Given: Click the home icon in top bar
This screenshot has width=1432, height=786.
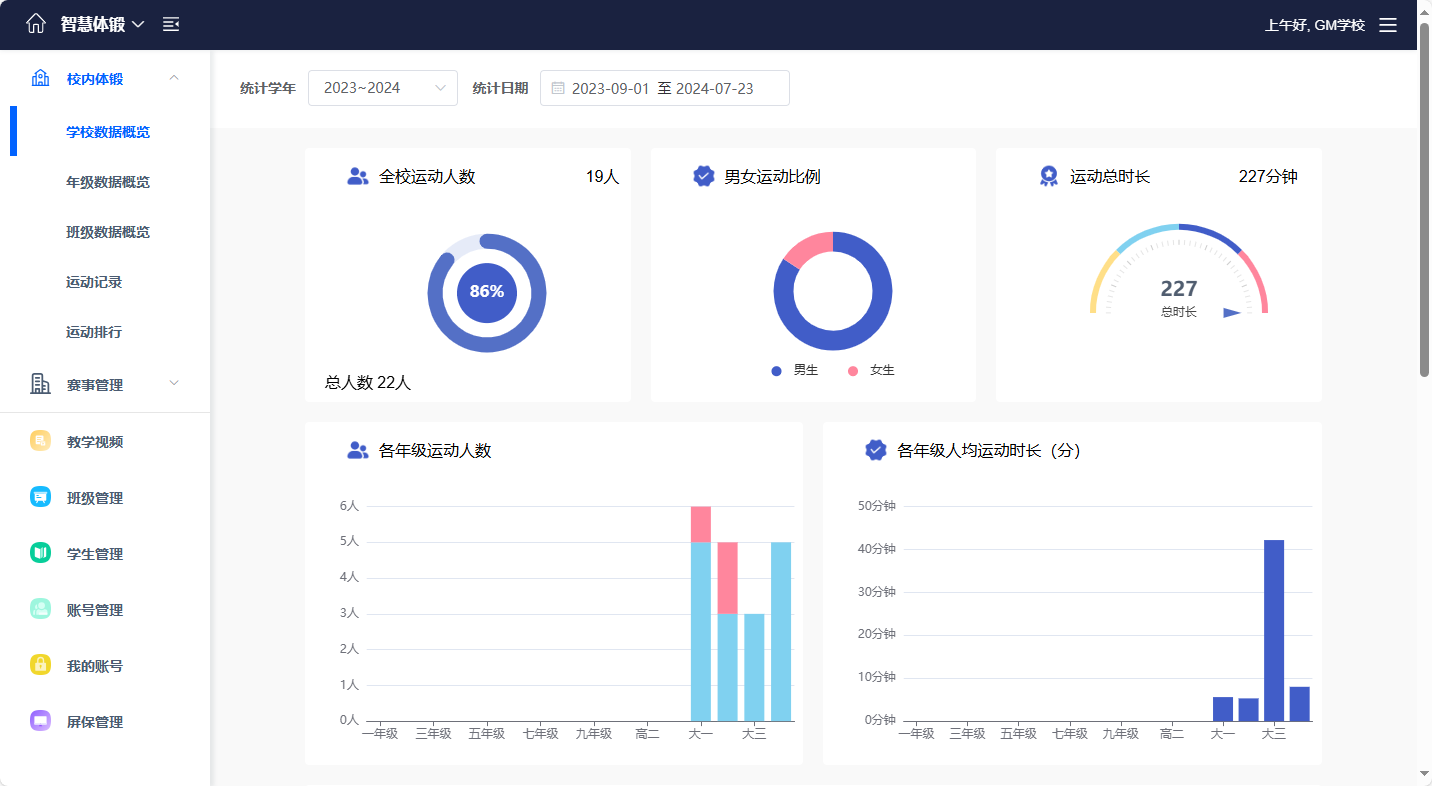Looking at the screenshot, I should pyautogui.click(x=36, y=24).
